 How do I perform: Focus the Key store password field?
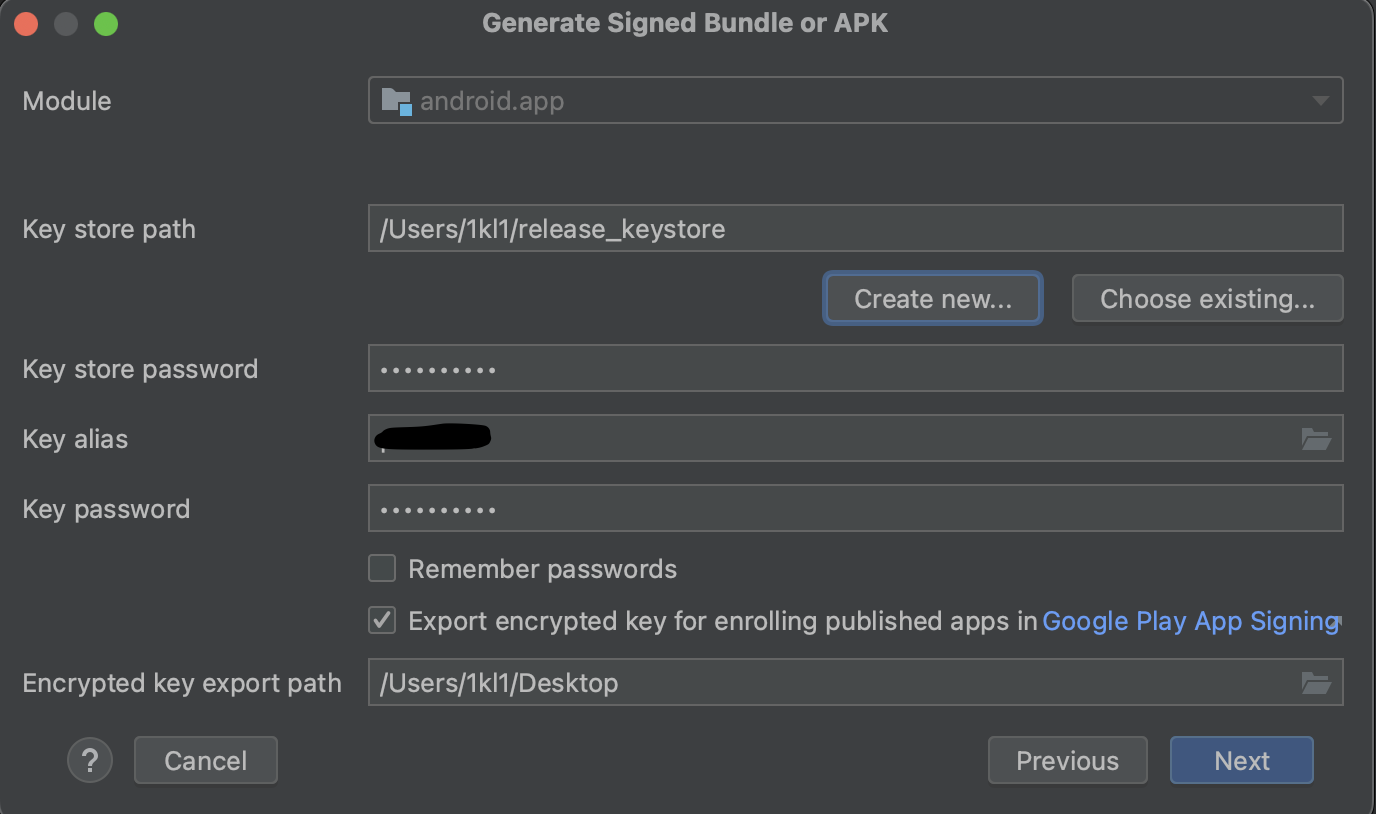[855, 369]
